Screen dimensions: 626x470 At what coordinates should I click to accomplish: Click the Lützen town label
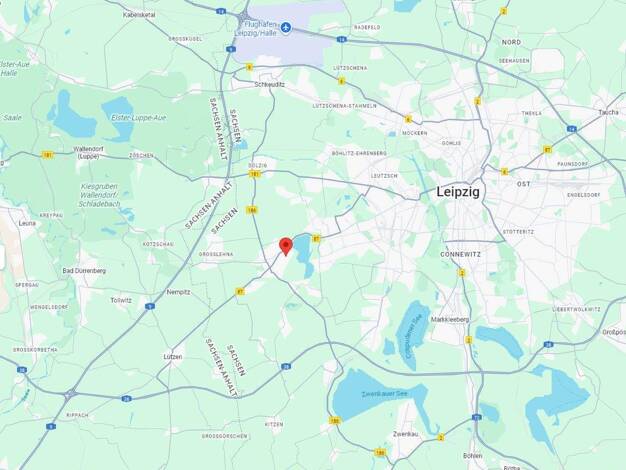click(173, 357)
